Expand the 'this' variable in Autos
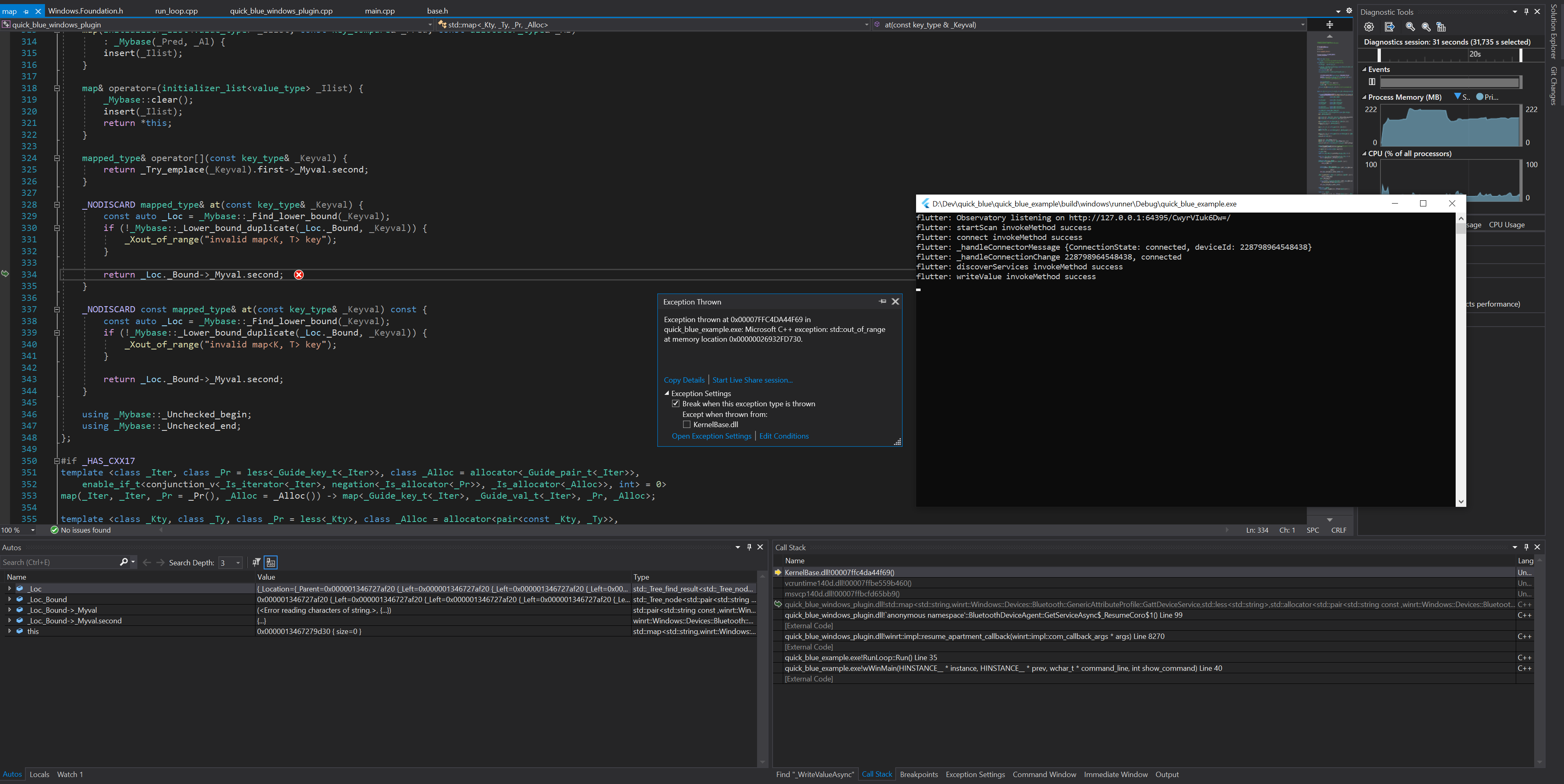 click(10, 631)
